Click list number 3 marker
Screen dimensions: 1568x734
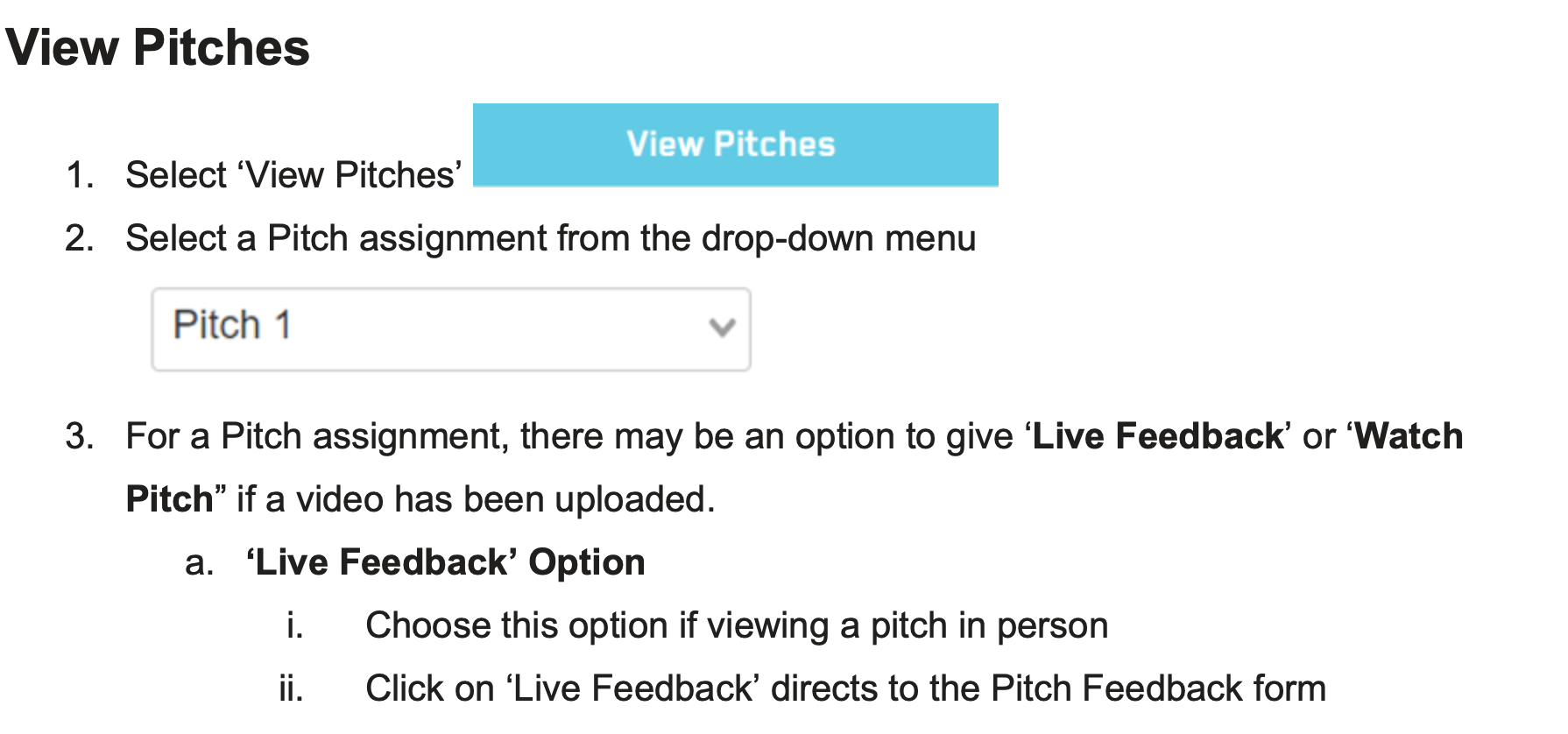tap(80, 436)
